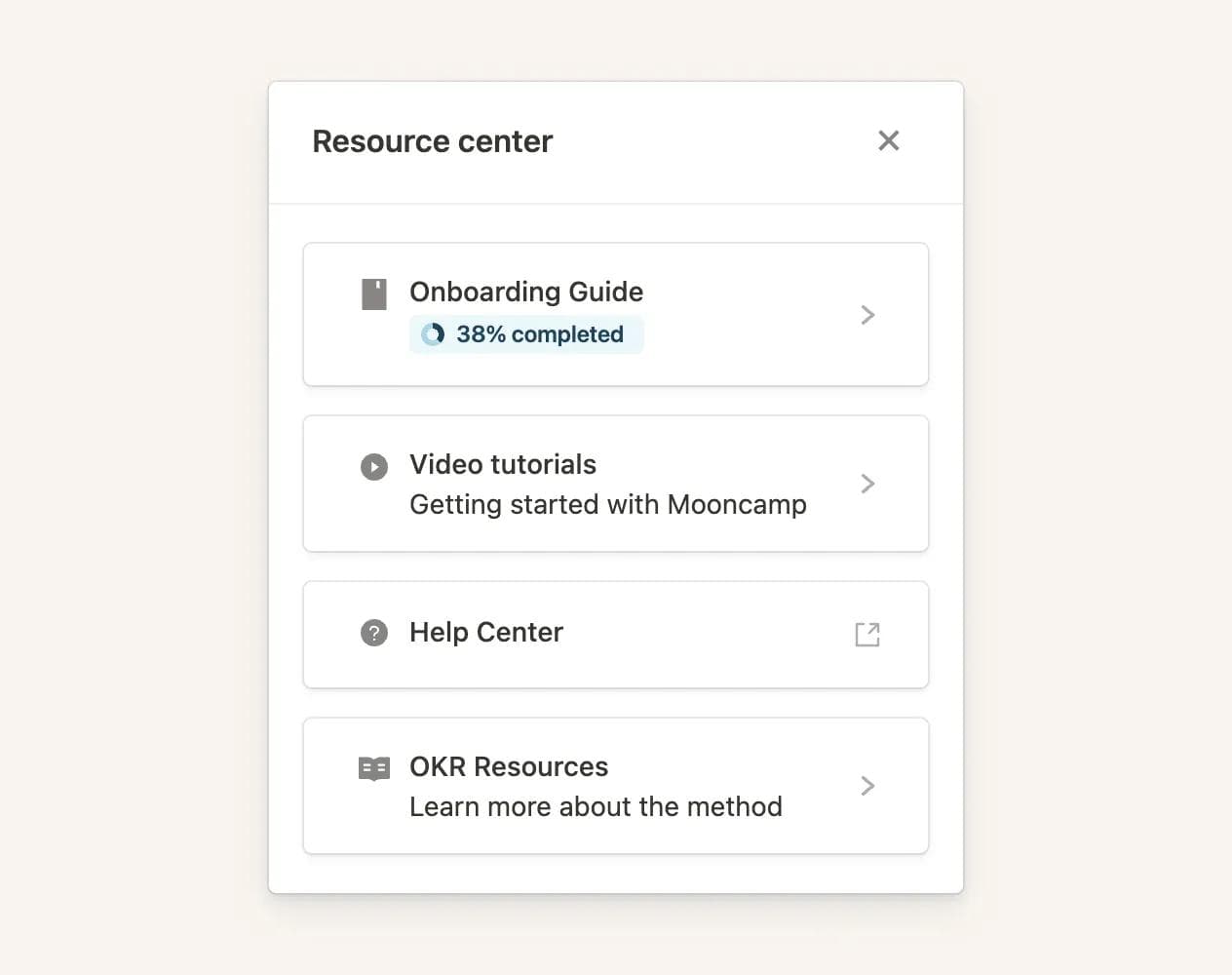Click the circular progress ring icon
Viewport: 1232px width, 975px height.
[433, 333]
